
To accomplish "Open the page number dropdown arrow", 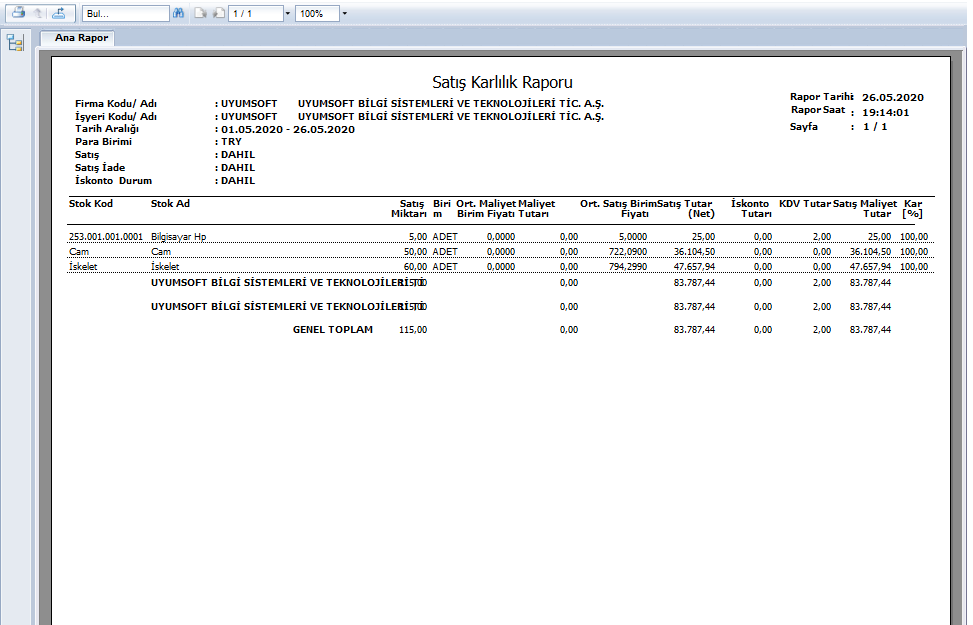I will [289, 14].
